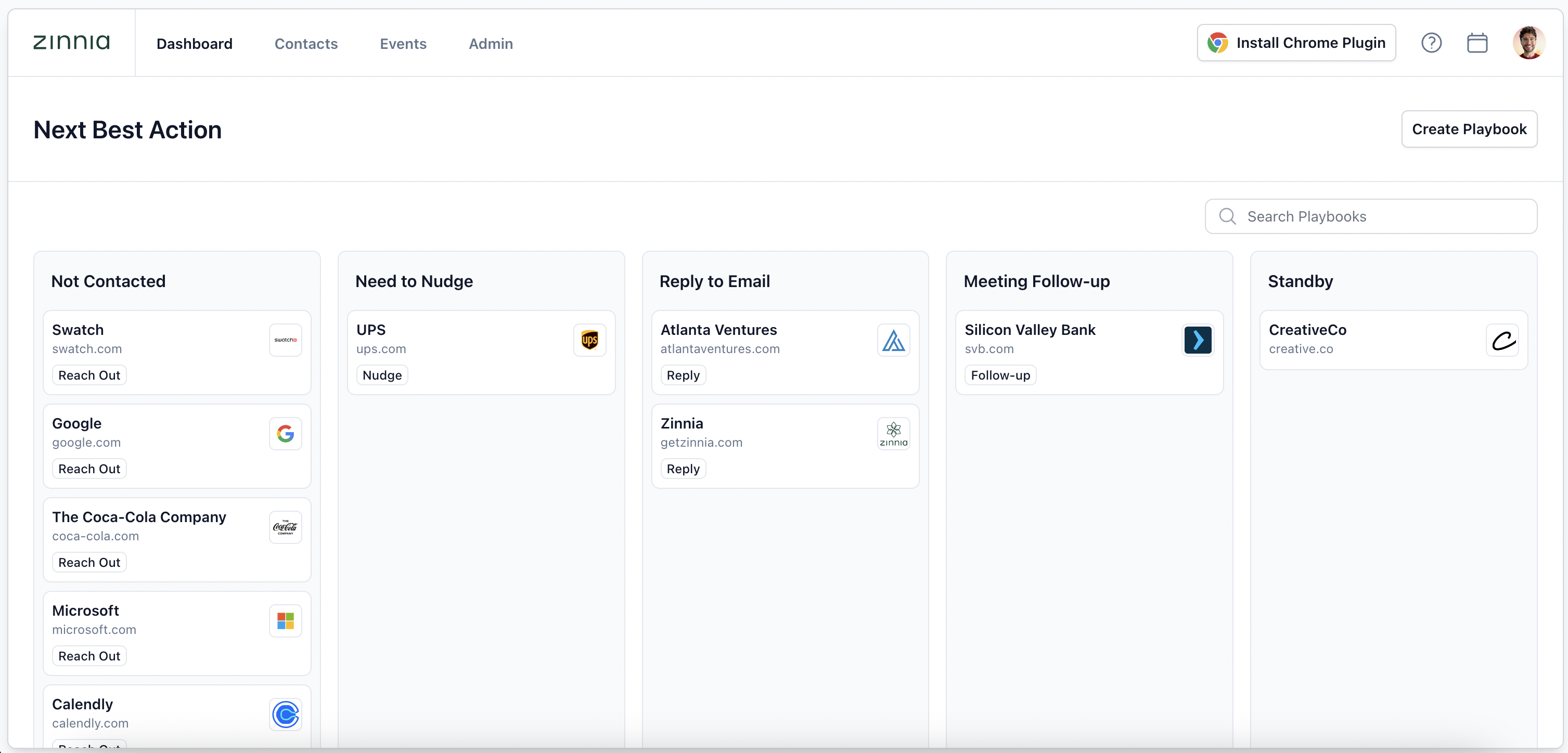The image size is (1568, 753).
Task: Click the Microsoft four-square logo
Action: (286, 621)
